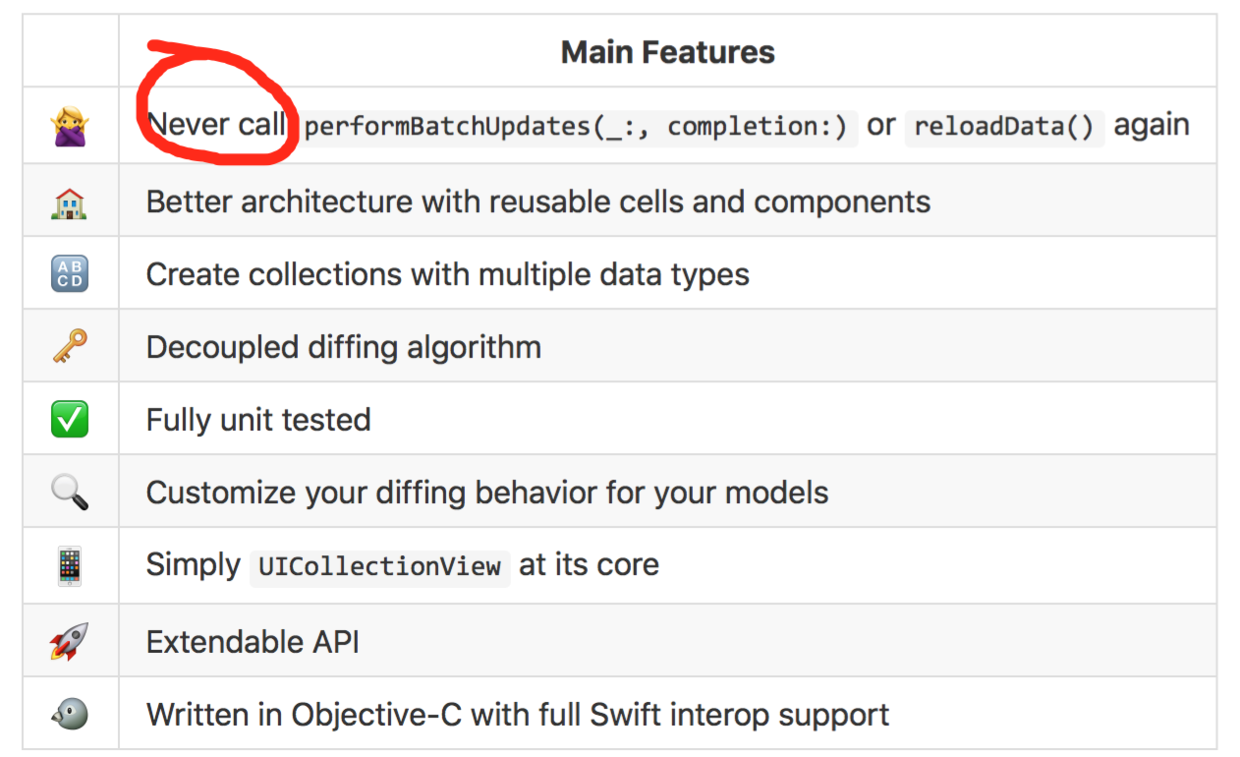Click the key emoji icon
The width and height of the screenshot is (1240, 757).
(x=70, y=347)
